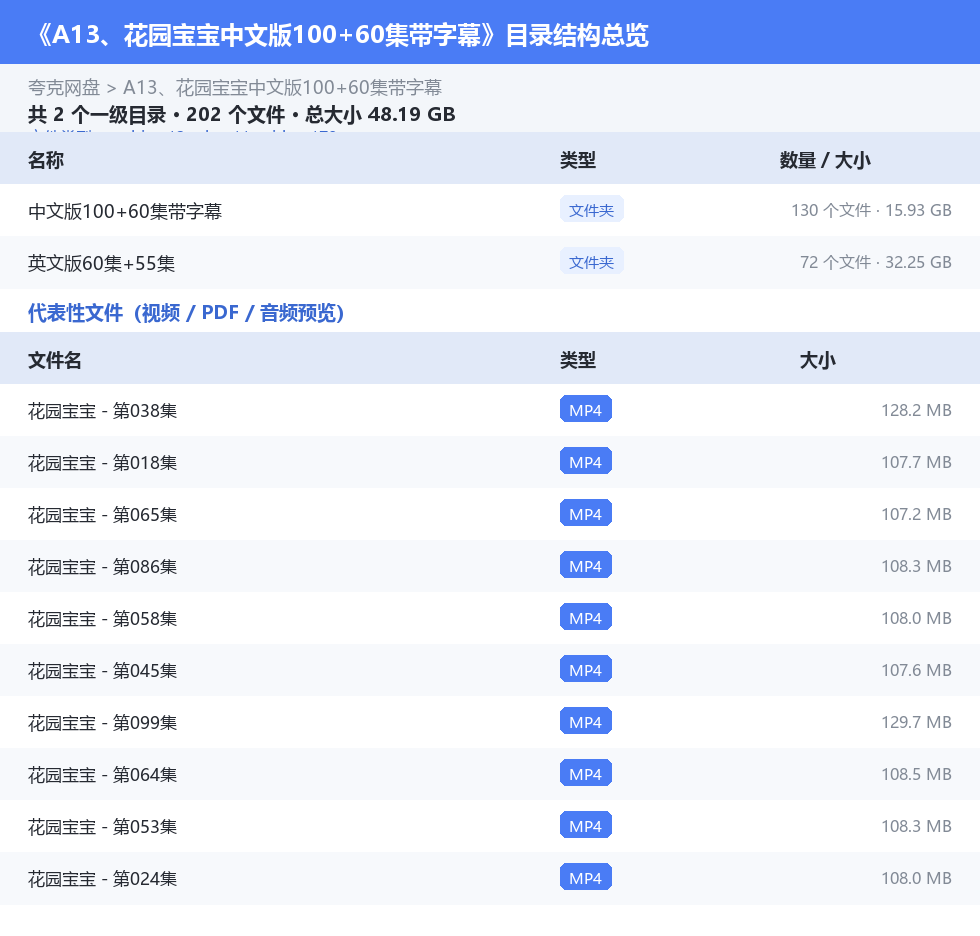Screen dimensions: 980x936
Task: Click MP4 badge for 第058集
Action: tap(586, 617)
